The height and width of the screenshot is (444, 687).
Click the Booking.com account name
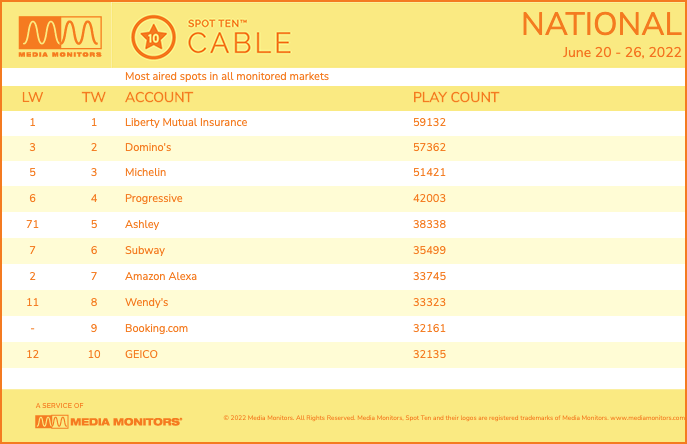click(156, 328)
